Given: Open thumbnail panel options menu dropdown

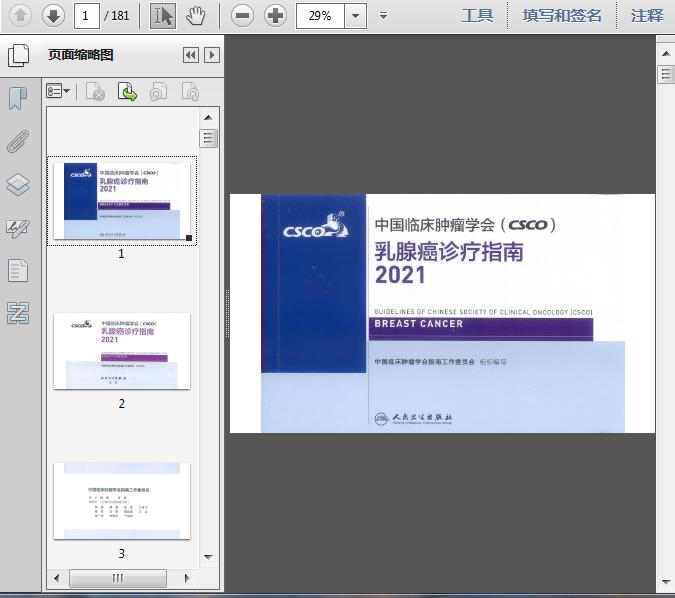Looking at the screenshot, I should pos(58,92).
